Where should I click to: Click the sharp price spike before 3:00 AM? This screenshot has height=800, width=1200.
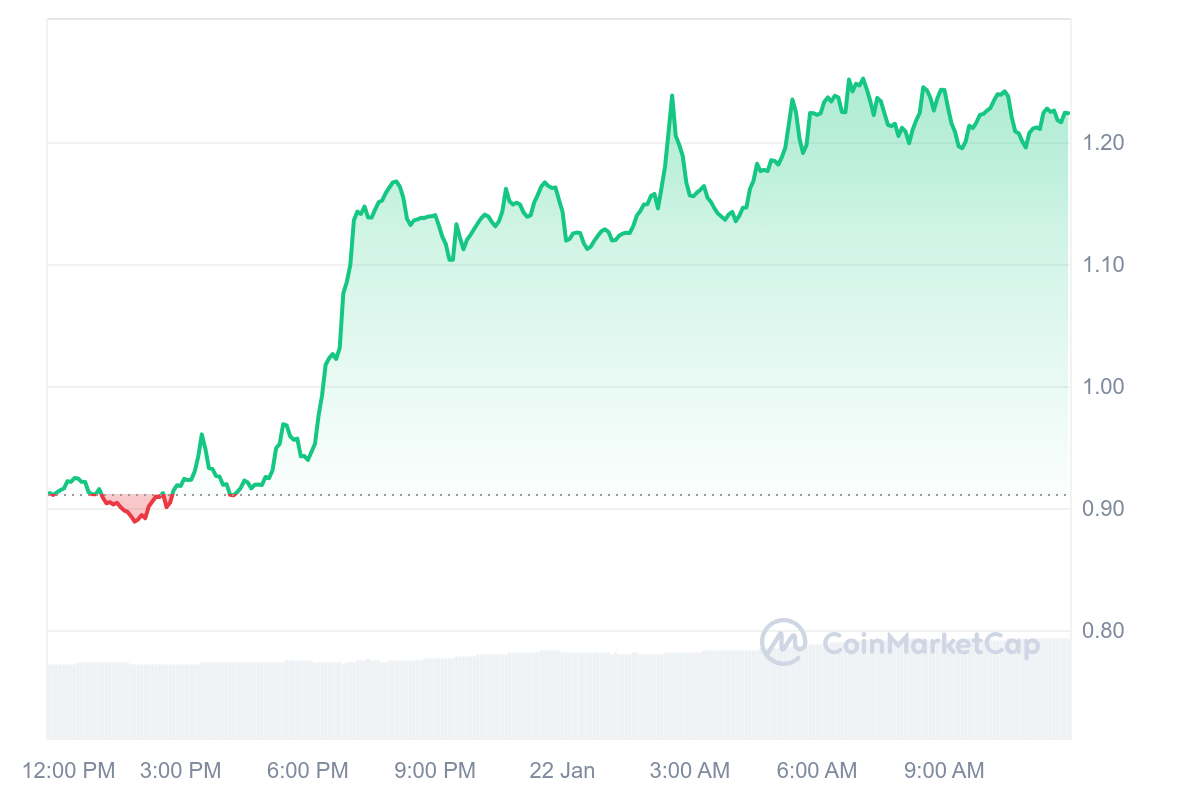click(x=672, y=96)
